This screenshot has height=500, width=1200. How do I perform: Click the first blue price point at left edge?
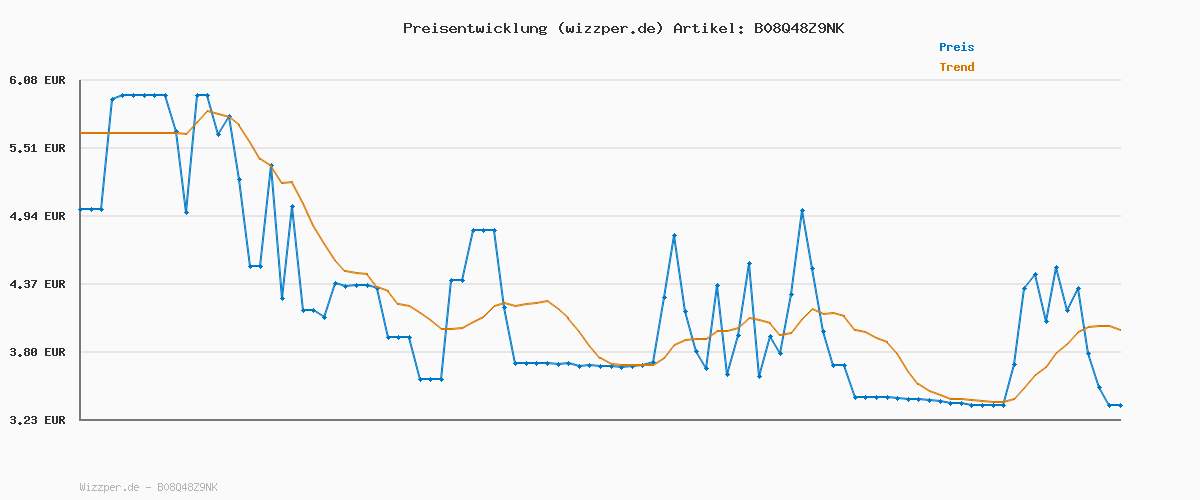[81, 209]
